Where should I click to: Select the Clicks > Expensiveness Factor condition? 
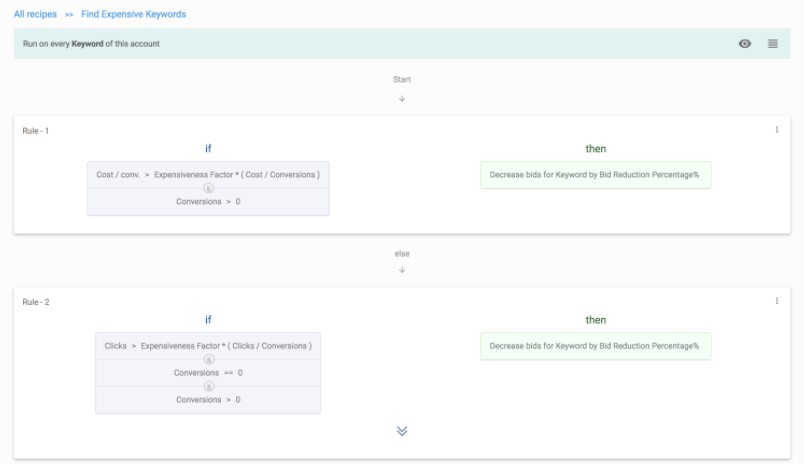coord(208,346)
